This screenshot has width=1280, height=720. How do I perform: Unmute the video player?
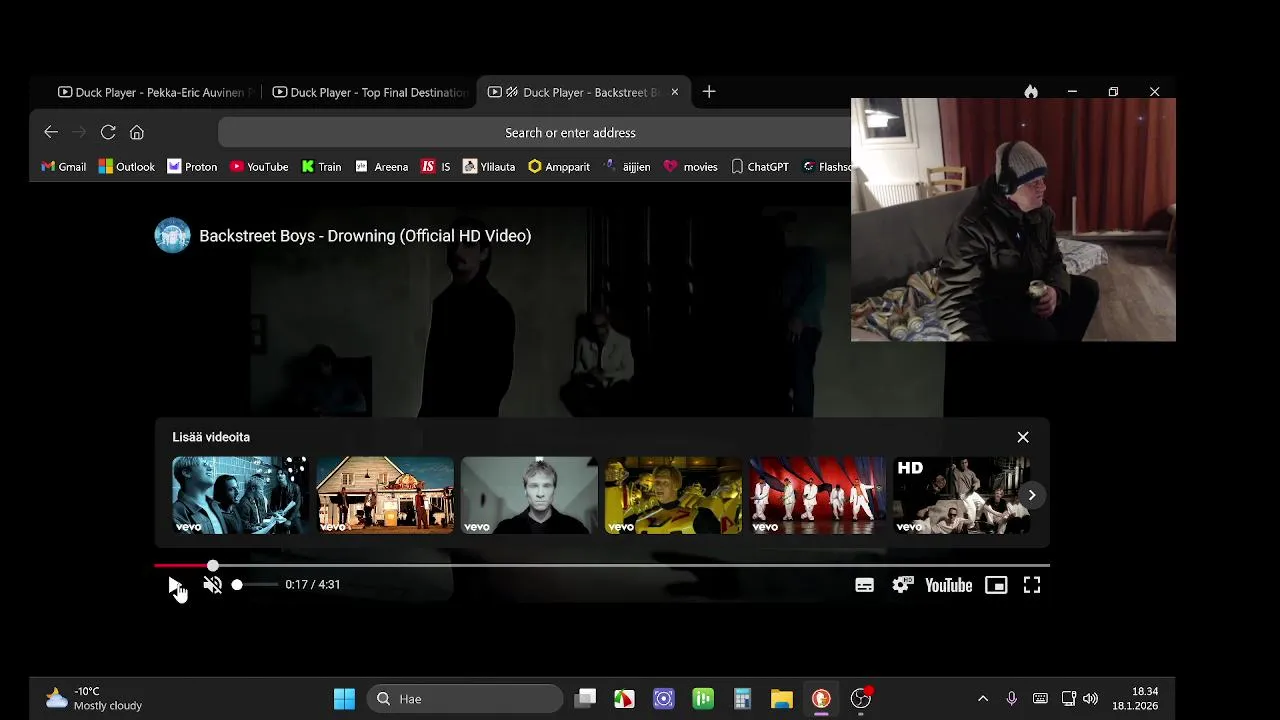click(212, 585)
